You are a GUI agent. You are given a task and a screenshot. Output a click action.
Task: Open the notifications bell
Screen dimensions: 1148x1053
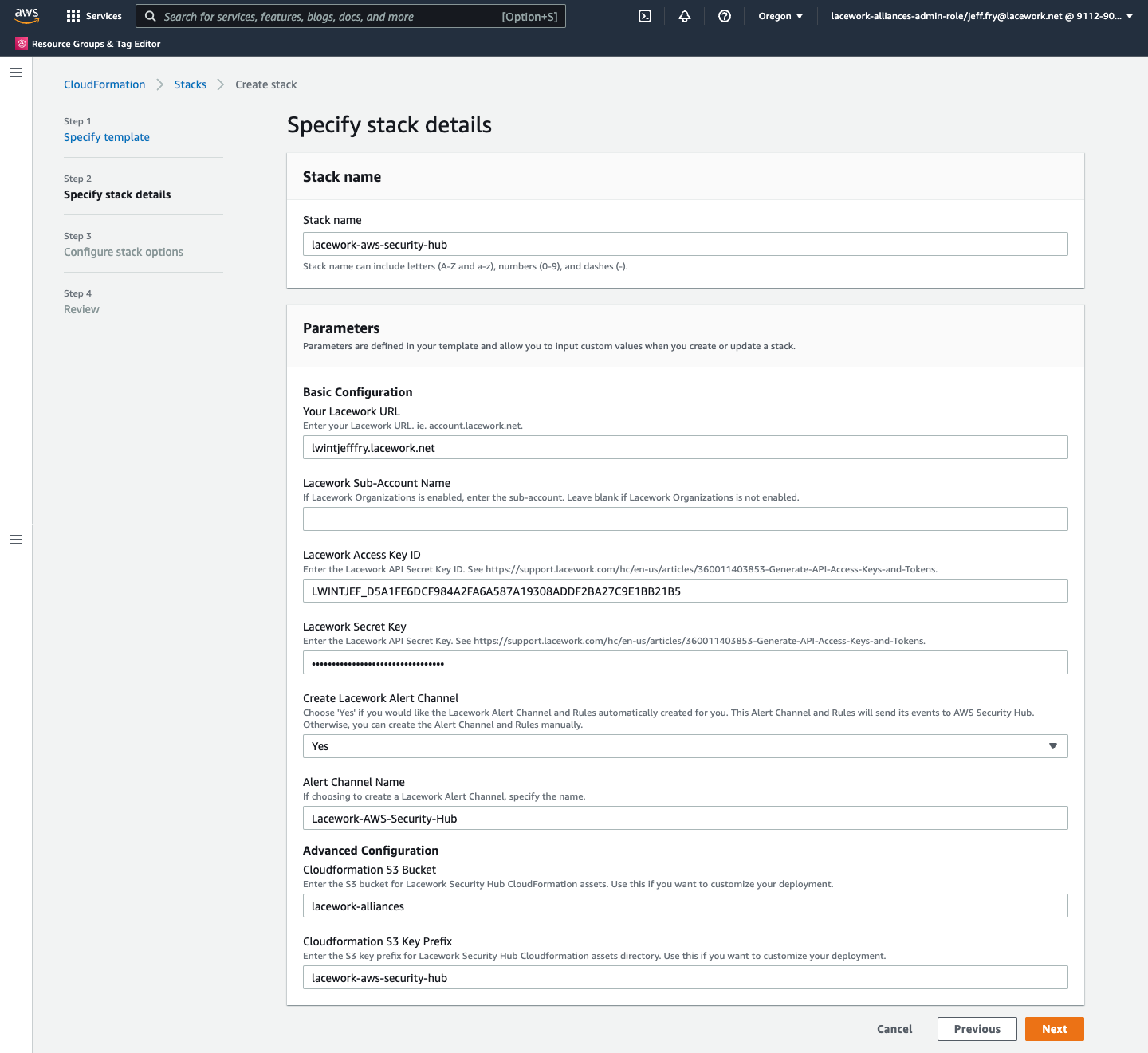684,15
